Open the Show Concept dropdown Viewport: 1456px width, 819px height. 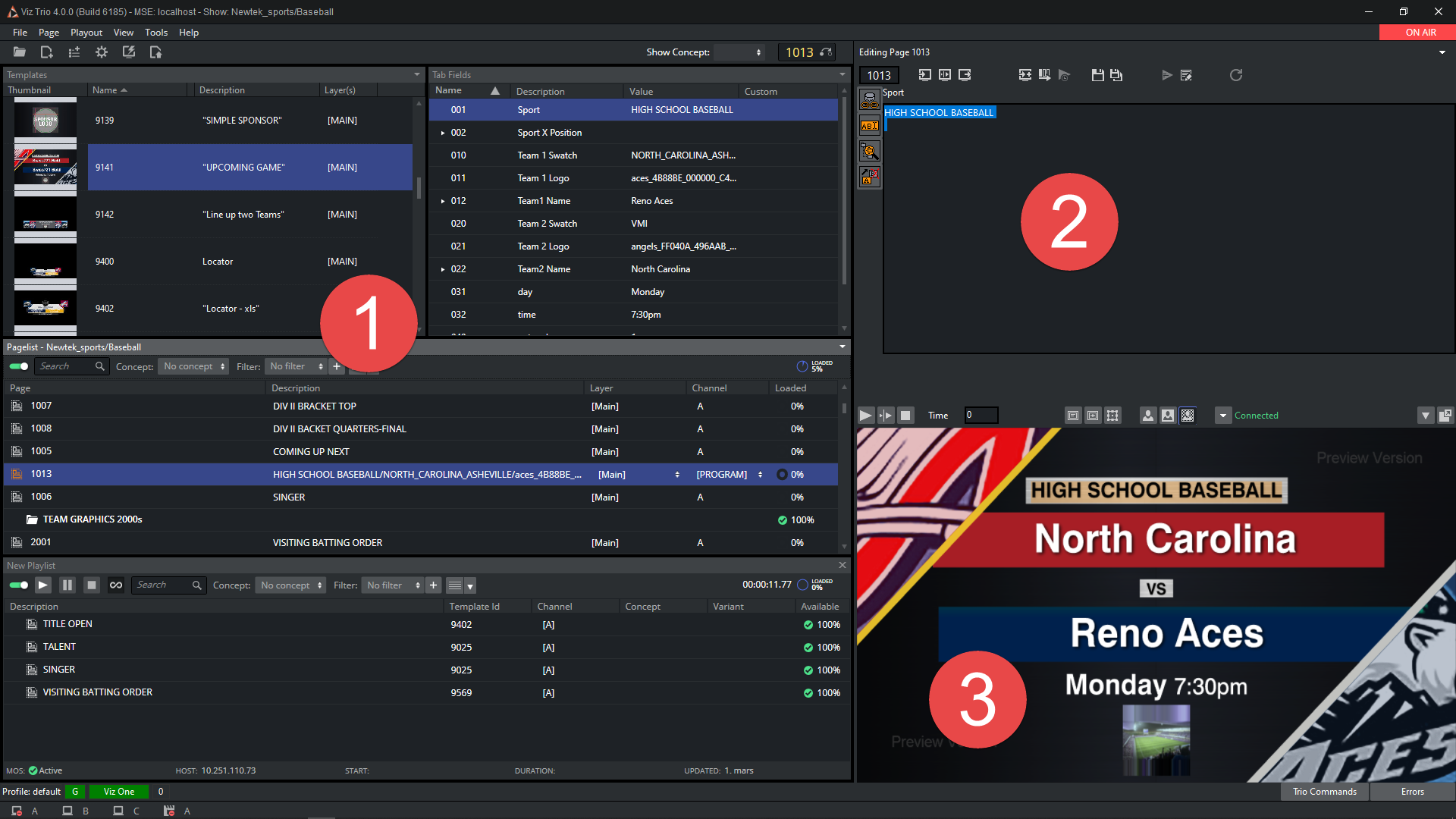[x=739, y=52]
